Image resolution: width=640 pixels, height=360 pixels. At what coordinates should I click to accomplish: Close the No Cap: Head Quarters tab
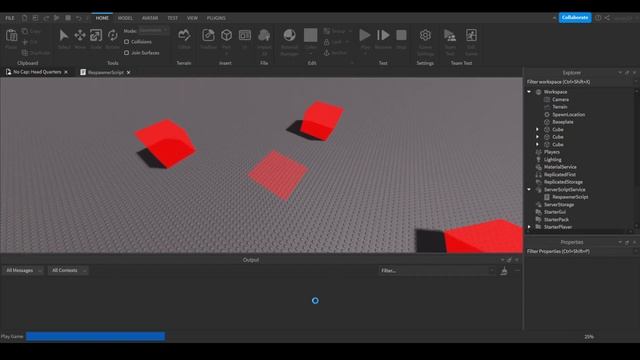66,72
